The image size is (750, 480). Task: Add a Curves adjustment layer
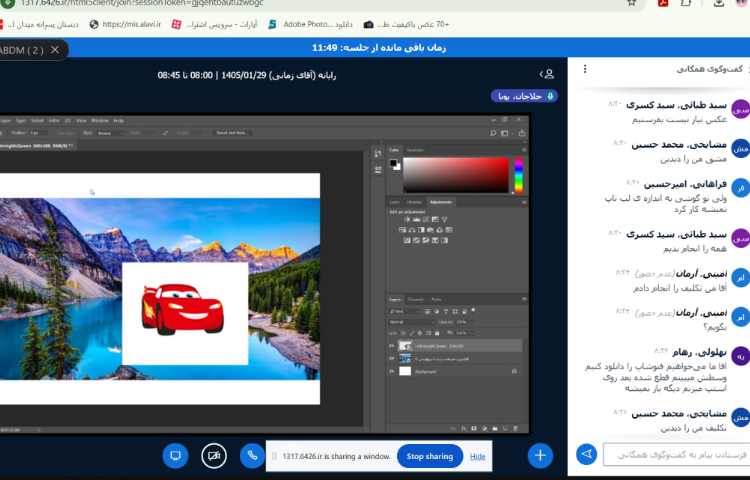(x=426, y=219)
